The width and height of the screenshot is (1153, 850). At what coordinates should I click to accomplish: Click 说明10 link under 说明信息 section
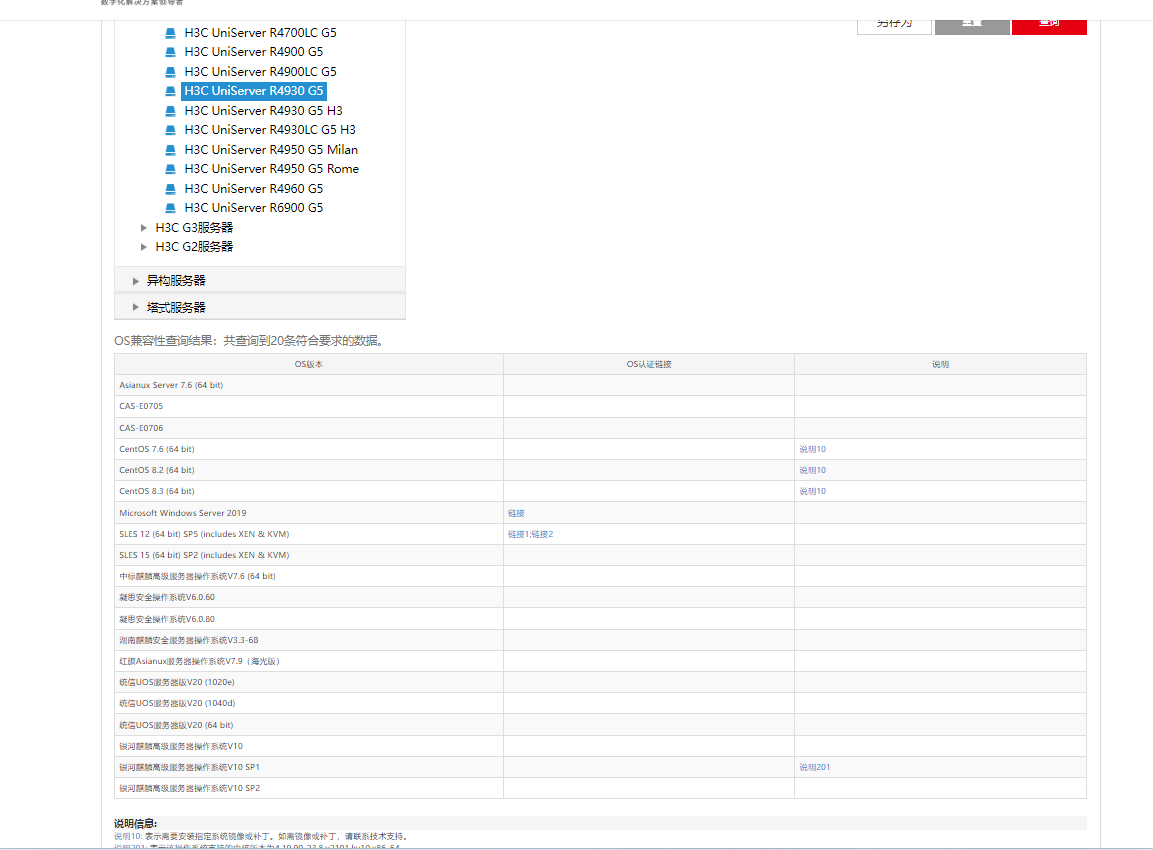(x=127, y=837)
